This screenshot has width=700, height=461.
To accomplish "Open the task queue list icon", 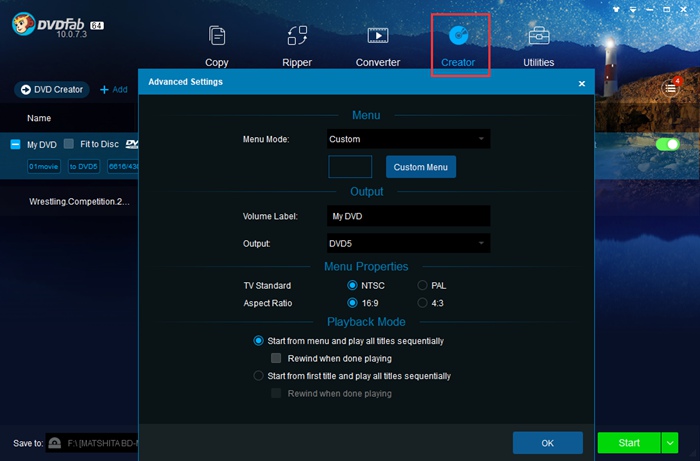I will point(671,89).
